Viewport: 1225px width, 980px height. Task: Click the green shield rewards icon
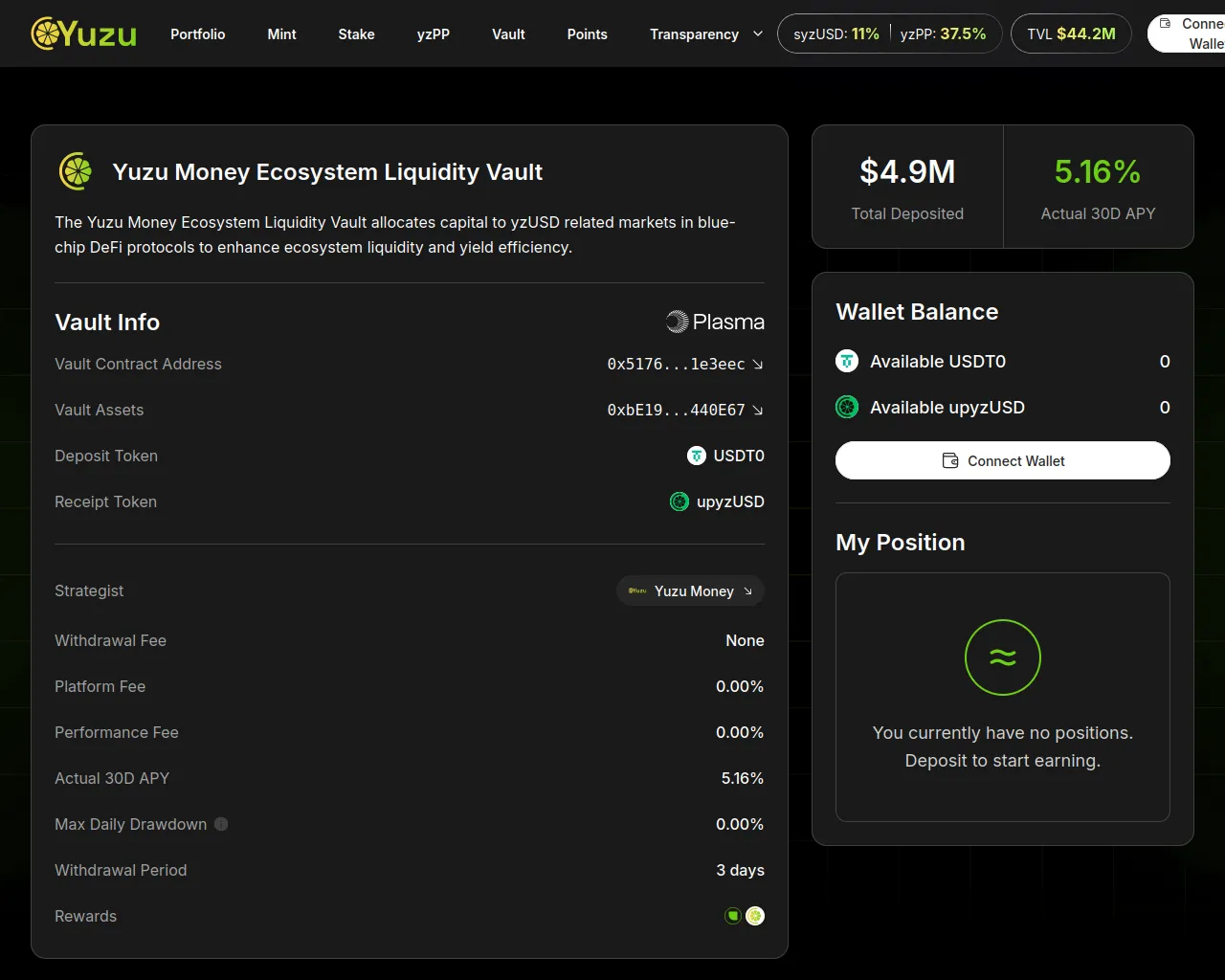point(733,916)
